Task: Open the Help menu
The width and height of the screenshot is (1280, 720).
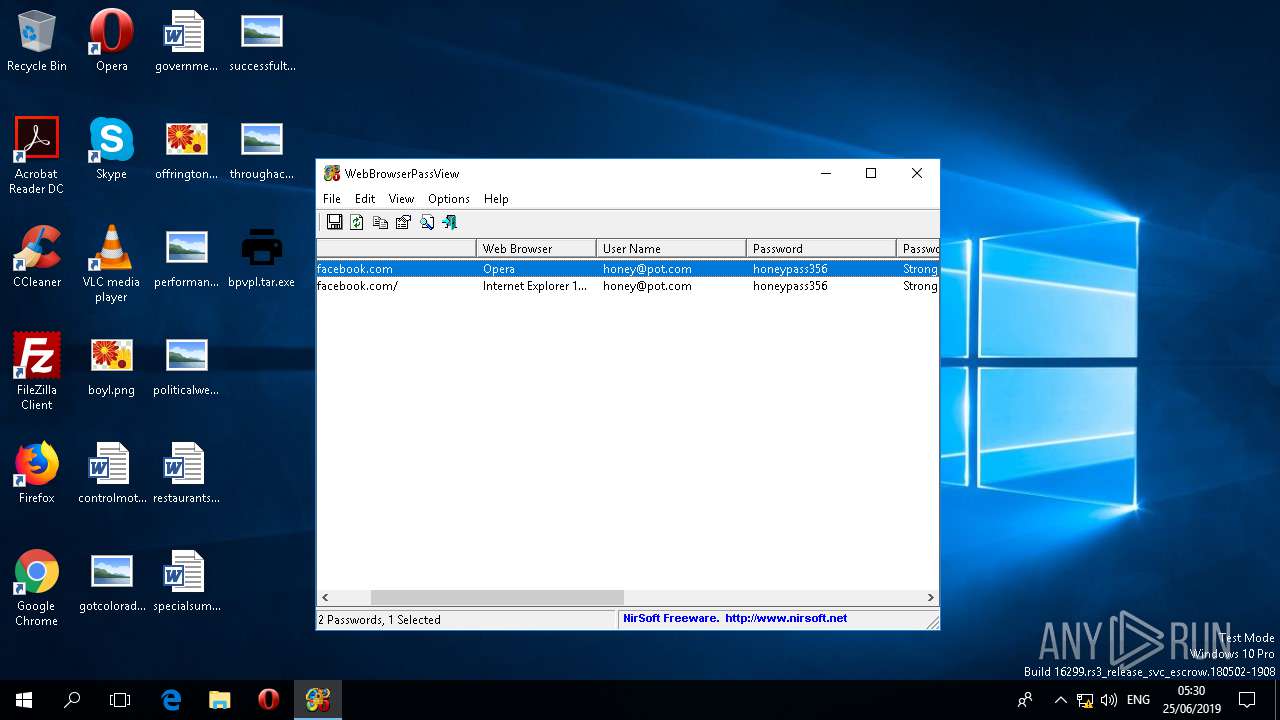Action: [x=496, y=199]
